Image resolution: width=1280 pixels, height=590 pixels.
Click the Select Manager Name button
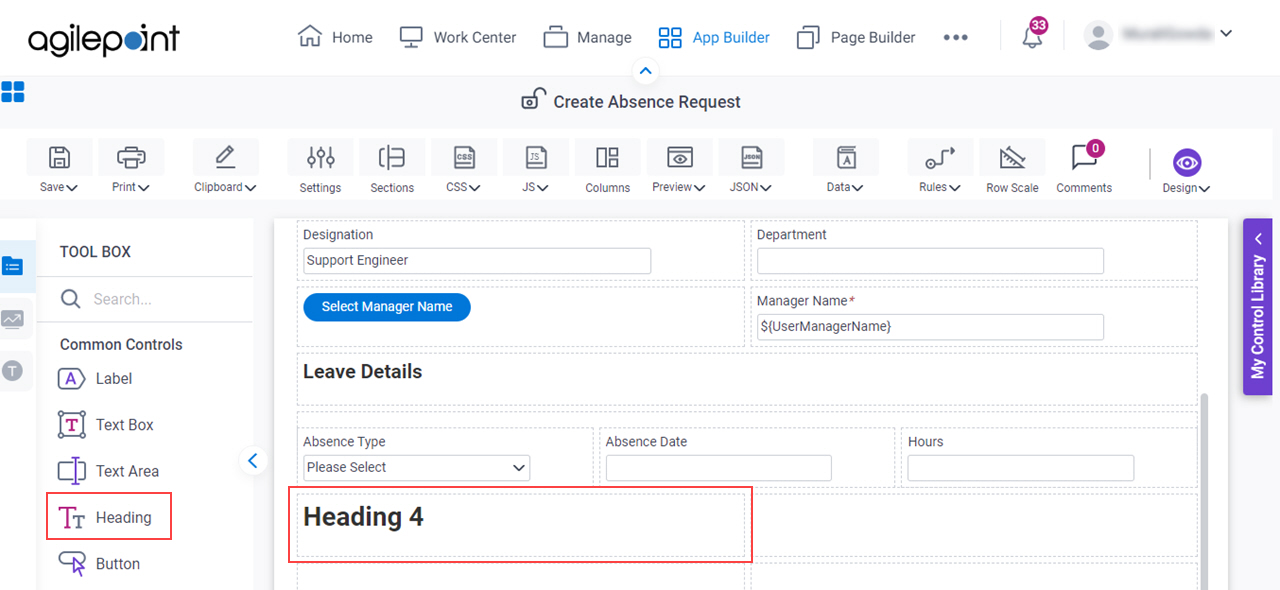click(387, 307)
